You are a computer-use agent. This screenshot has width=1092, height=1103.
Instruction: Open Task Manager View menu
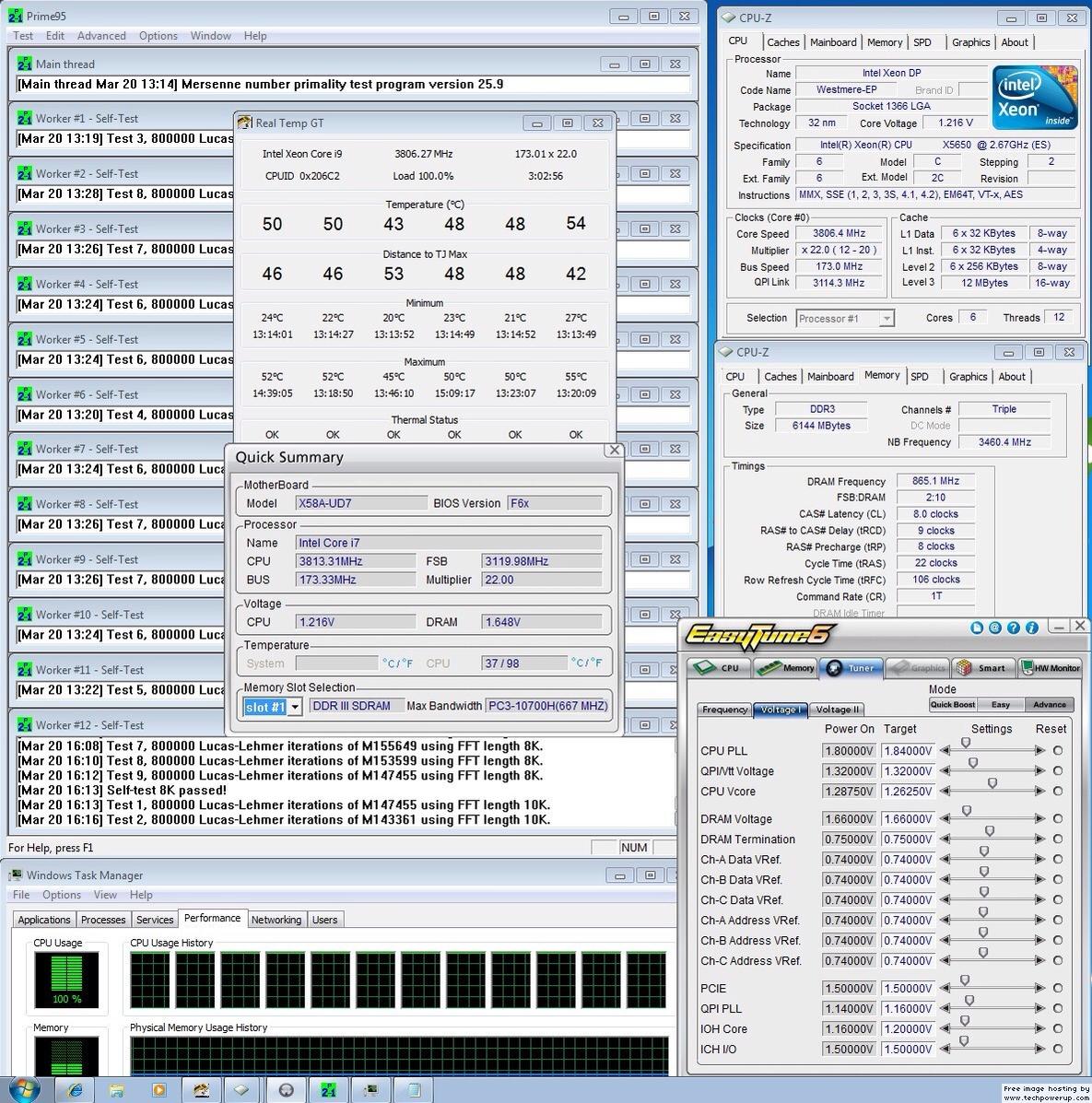coord(105,895)
